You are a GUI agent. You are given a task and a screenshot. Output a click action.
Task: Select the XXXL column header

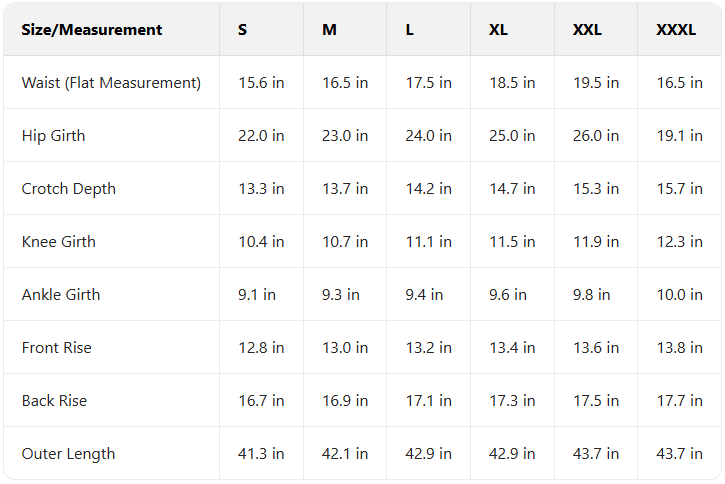pos(676,30)
